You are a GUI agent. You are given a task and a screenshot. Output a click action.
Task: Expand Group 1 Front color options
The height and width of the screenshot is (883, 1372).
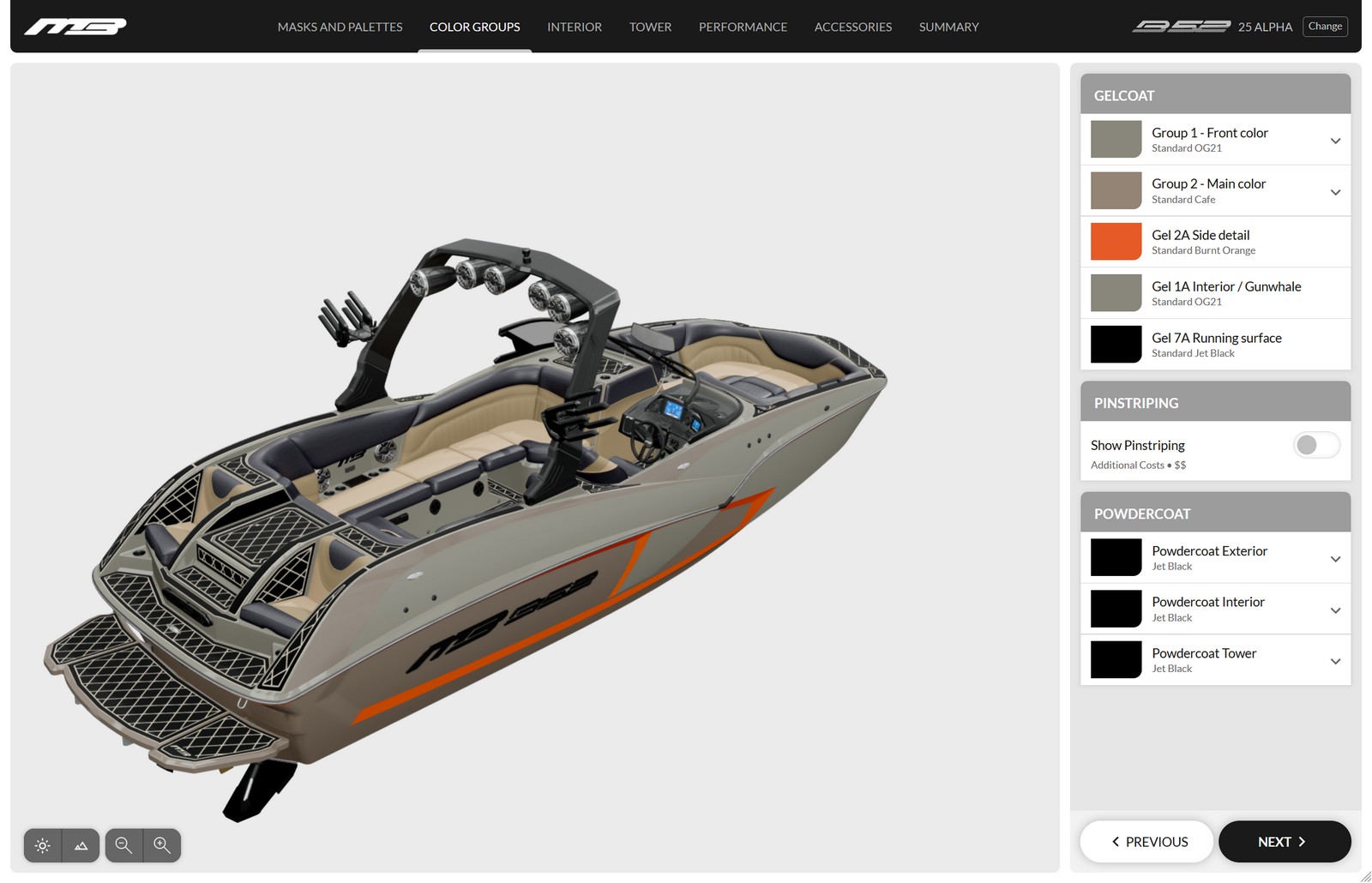[1334, 141]
